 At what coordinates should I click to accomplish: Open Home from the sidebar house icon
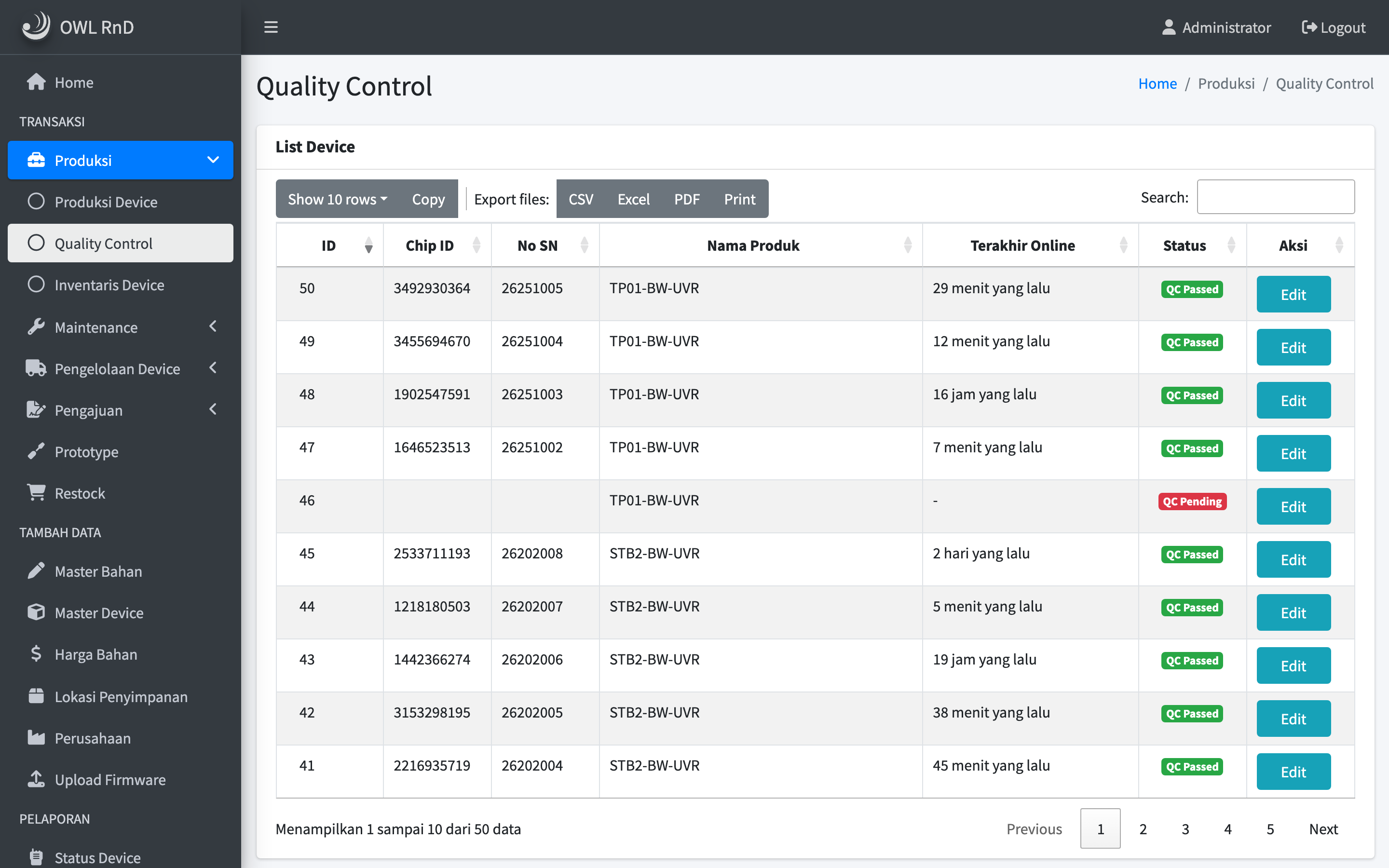[36, 82]
